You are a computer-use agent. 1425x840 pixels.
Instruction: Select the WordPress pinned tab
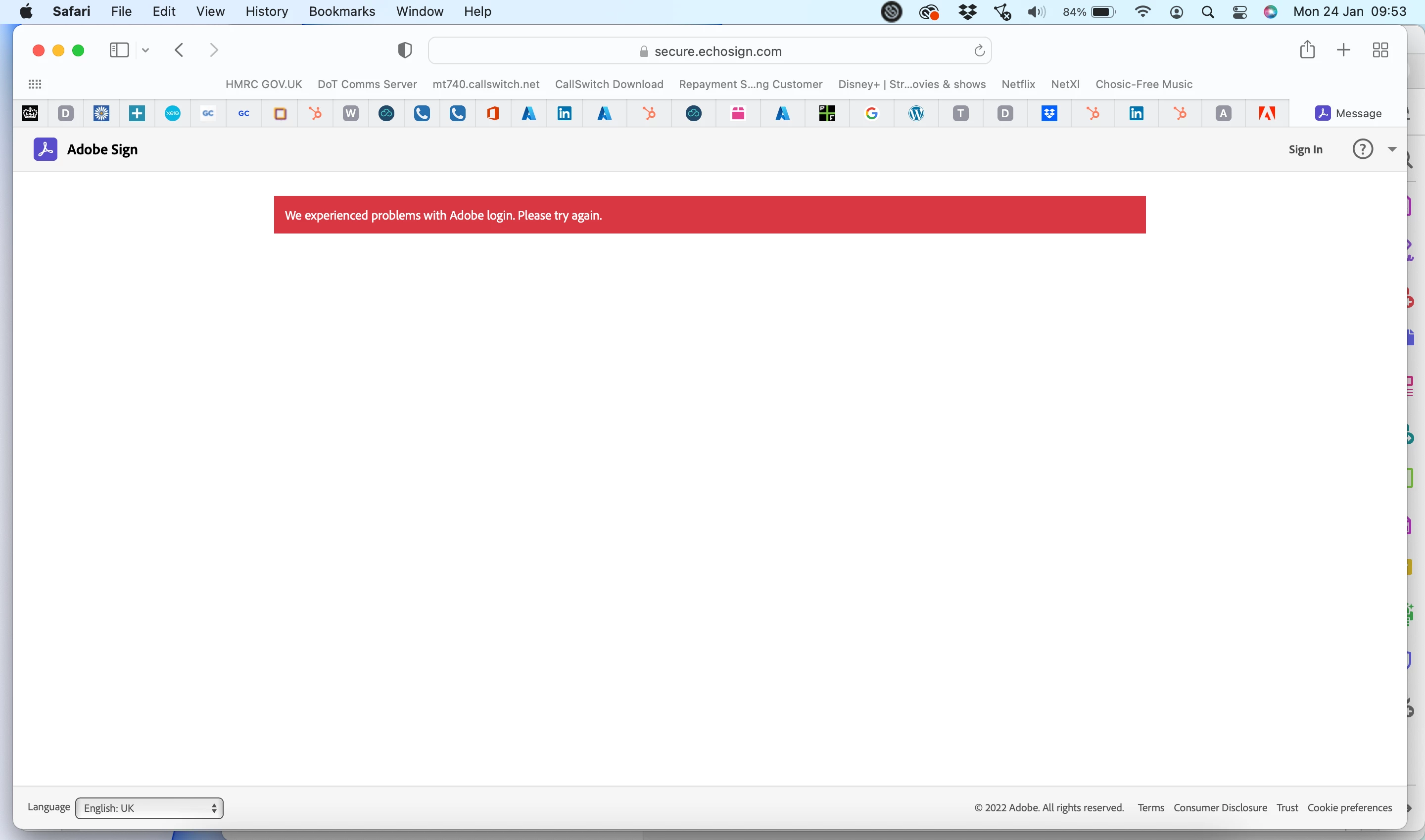(915, 113)
